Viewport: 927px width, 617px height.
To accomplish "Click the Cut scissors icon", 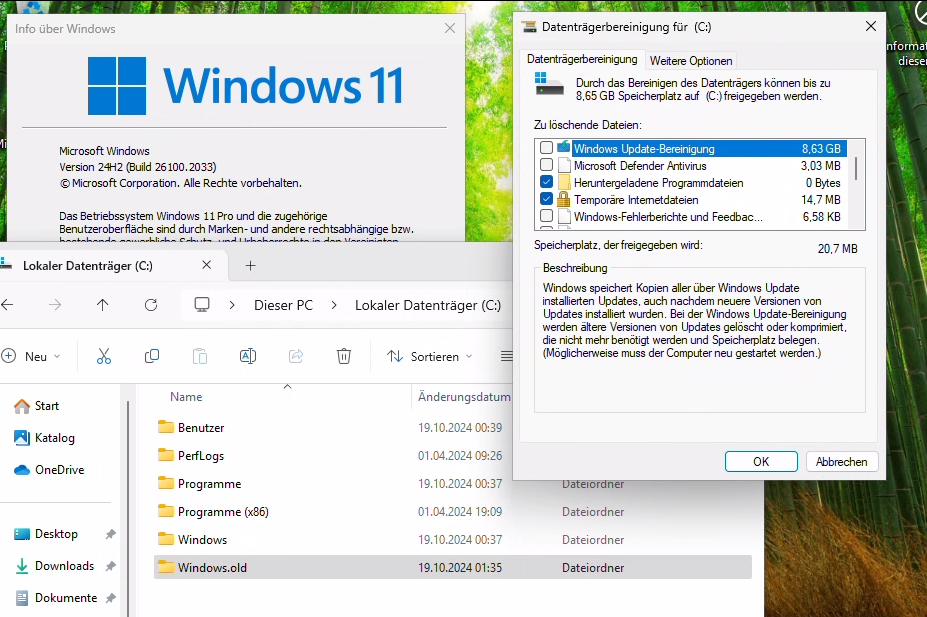I will click(104, 356).
